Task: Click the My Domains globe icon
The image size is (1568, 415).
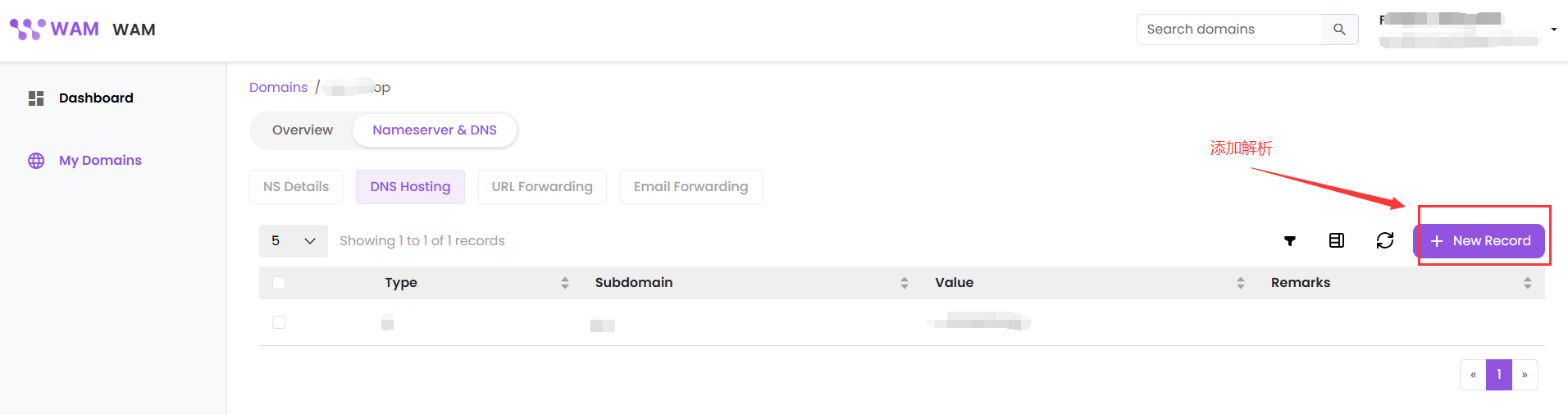Action: pos(36,161)
